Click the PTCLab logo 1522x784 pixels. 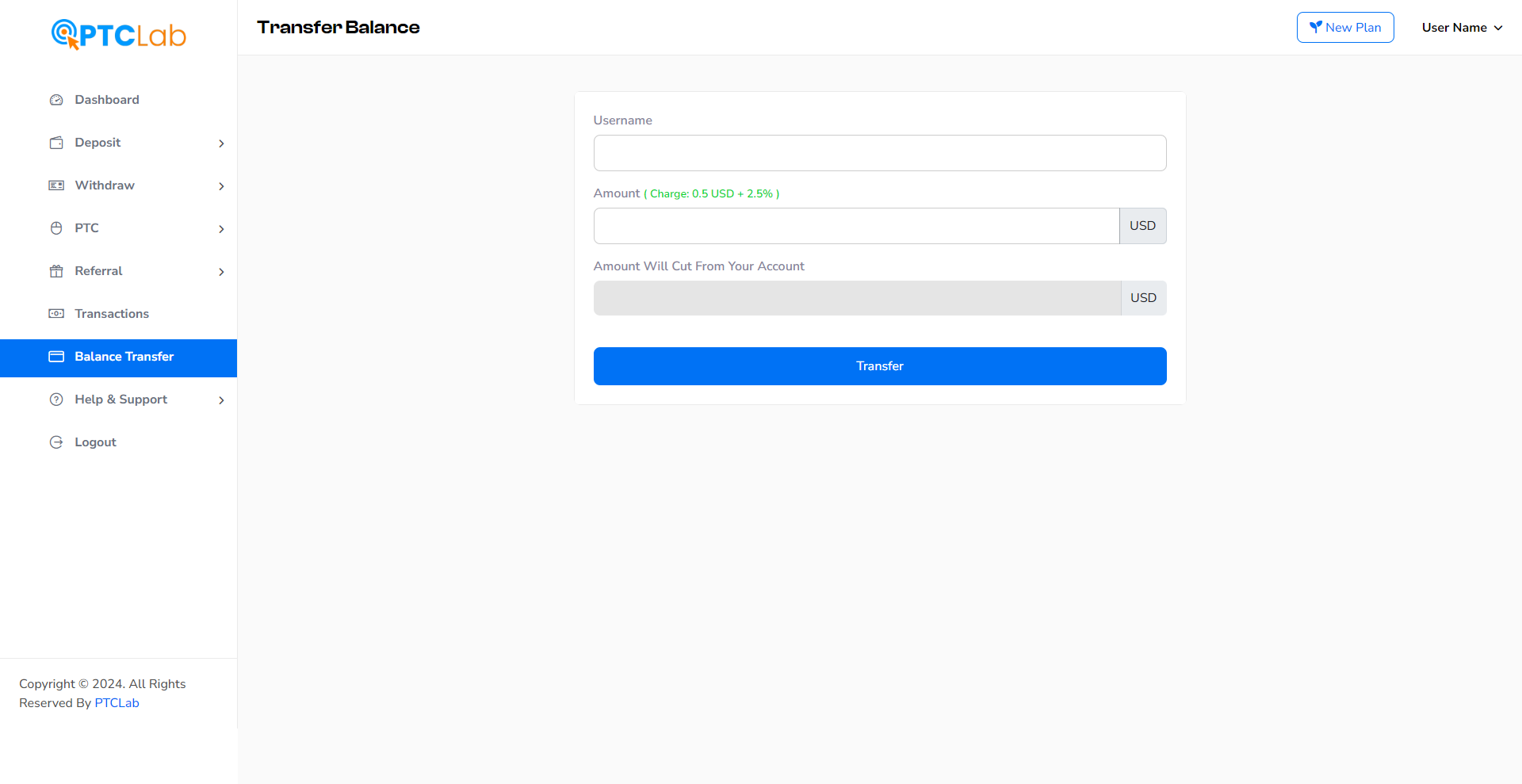pos(117,33)
